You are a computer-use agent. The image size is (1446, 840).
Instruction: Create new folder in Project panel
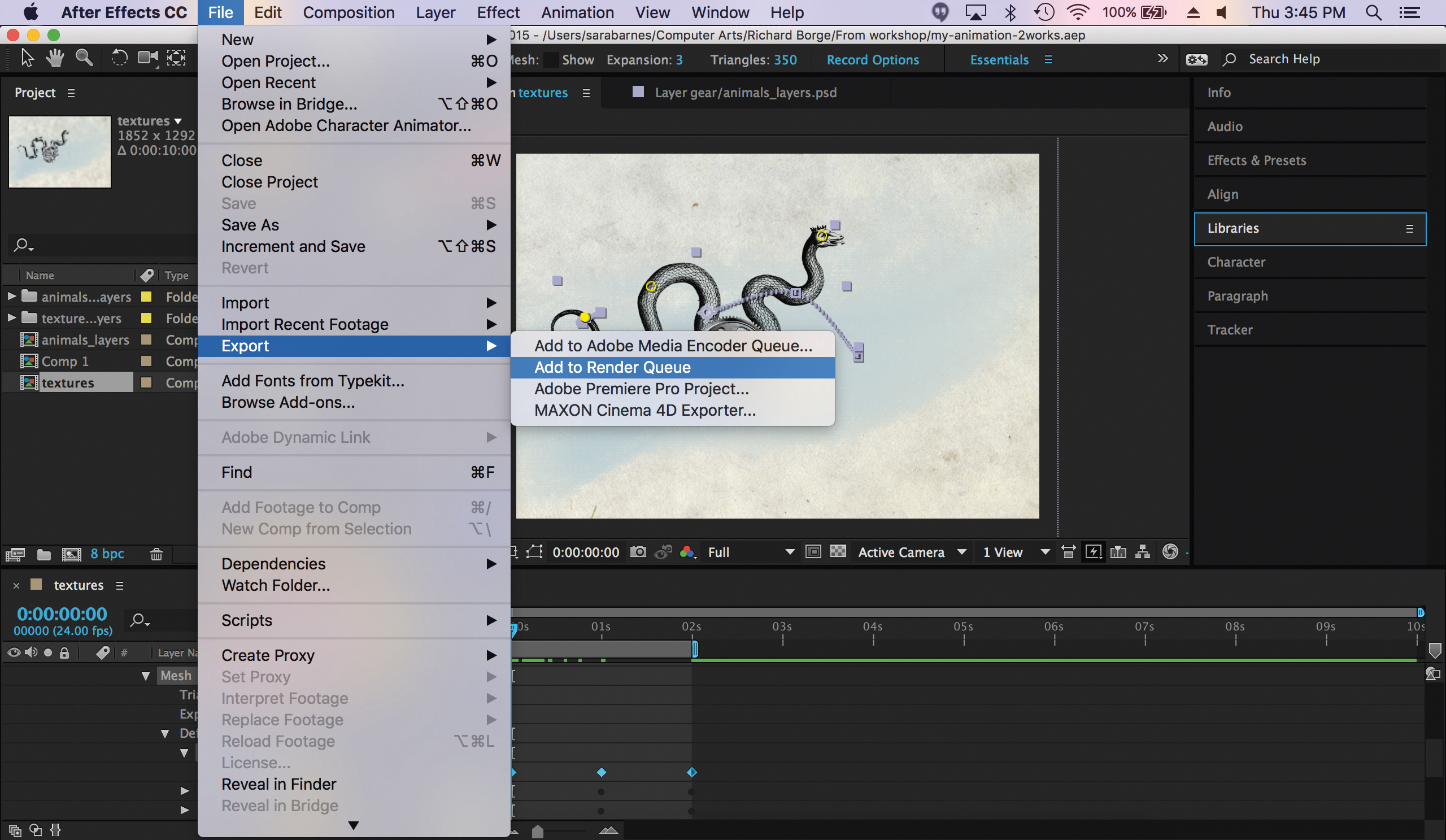point(43,554)
